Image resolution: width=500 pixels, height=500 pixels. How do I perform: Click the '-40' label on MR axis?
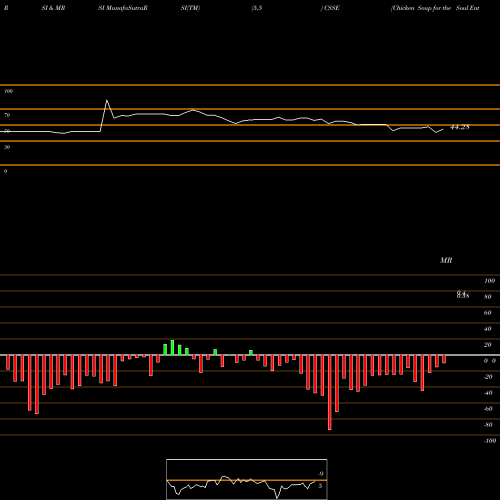(x=488, y=393)
